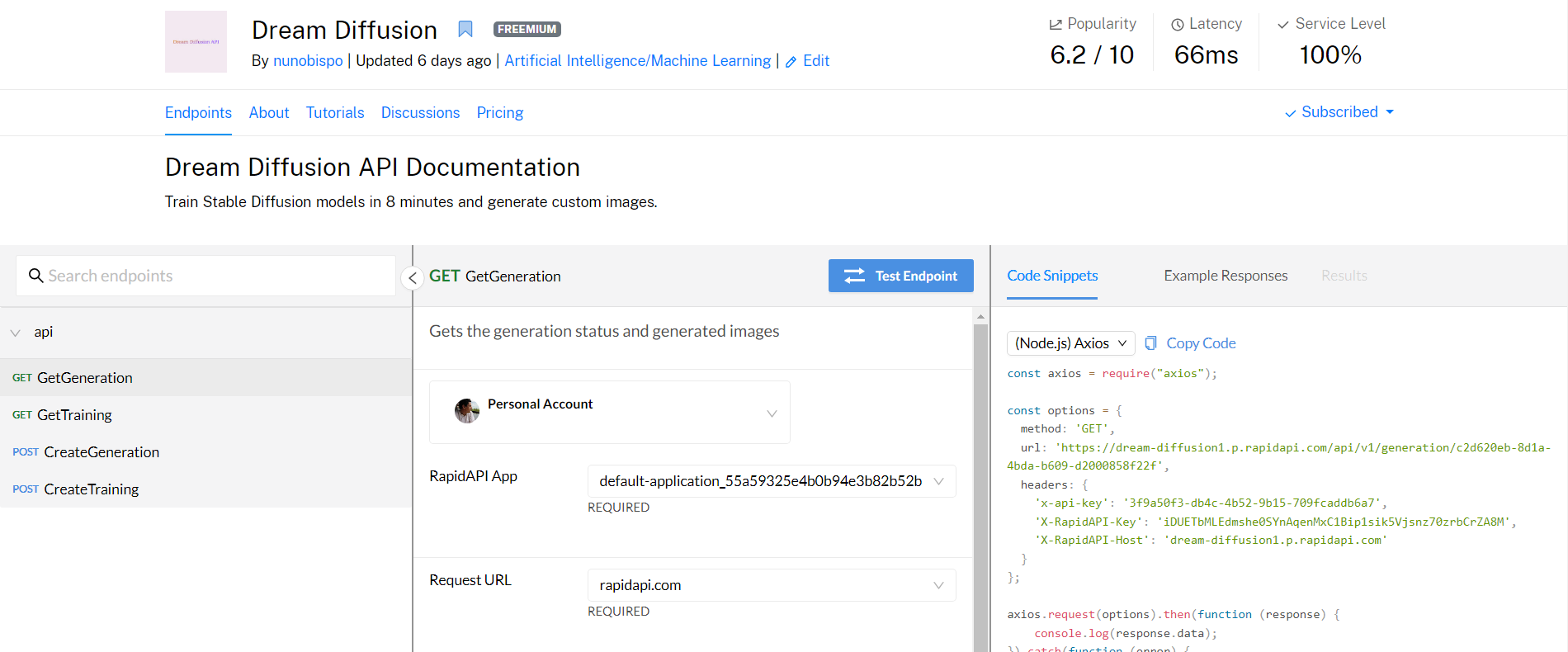Select the CreateTraining POST endpoint
Image resolution: width=1568 pixels, height=652 pixels.
click(91, 489)
